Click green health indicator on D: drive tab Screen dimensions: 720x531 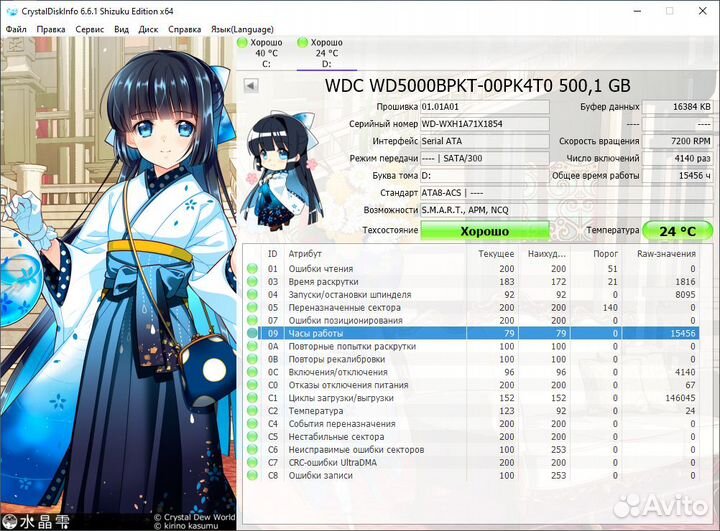coord(303,43)
